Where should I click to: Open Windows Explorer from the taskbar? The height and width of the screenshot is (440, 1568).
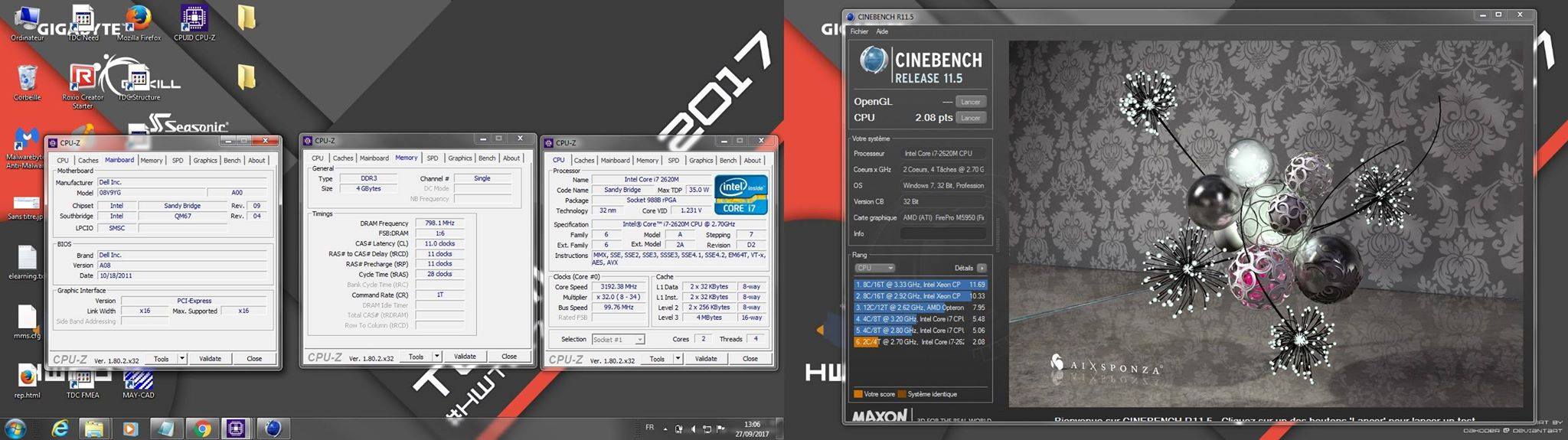tap(93, 429)
